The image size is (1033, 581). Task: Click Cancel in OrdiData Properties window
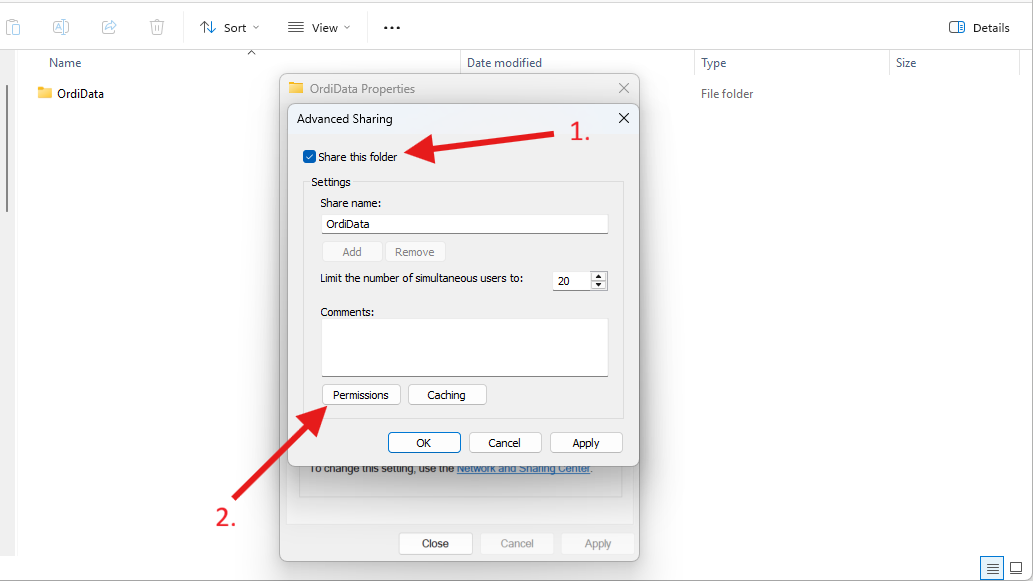coord(516,543)
